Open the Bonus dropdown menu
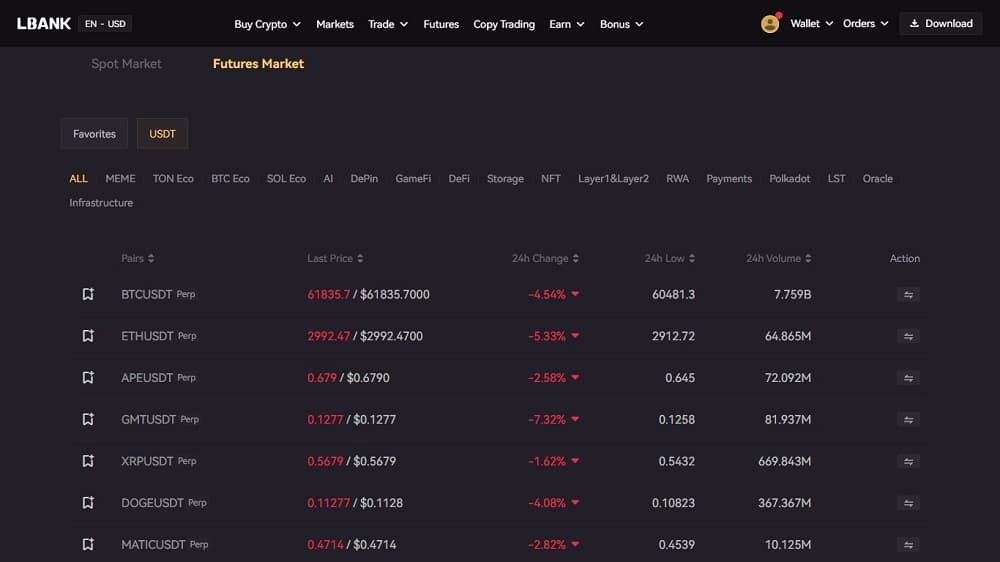1000x562 pixels. (x=621, y=24)
